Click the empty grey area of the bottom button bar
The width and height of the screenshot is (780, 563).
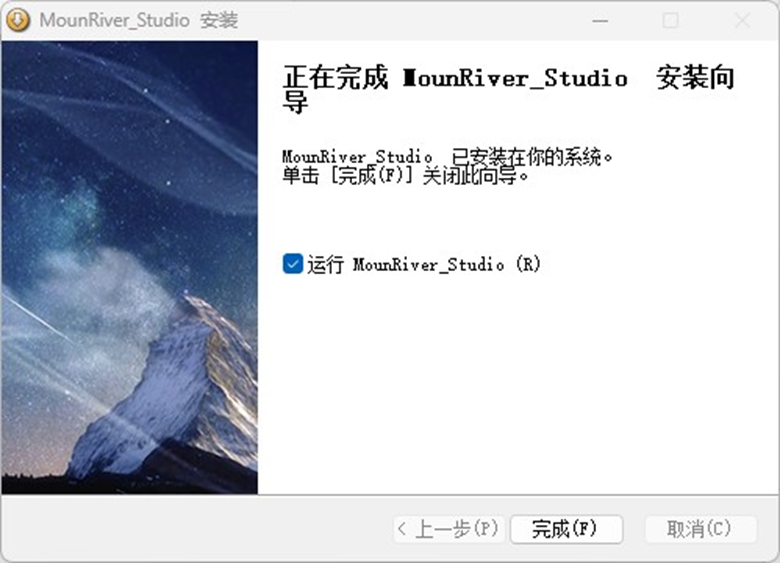(x=194, y=529)
